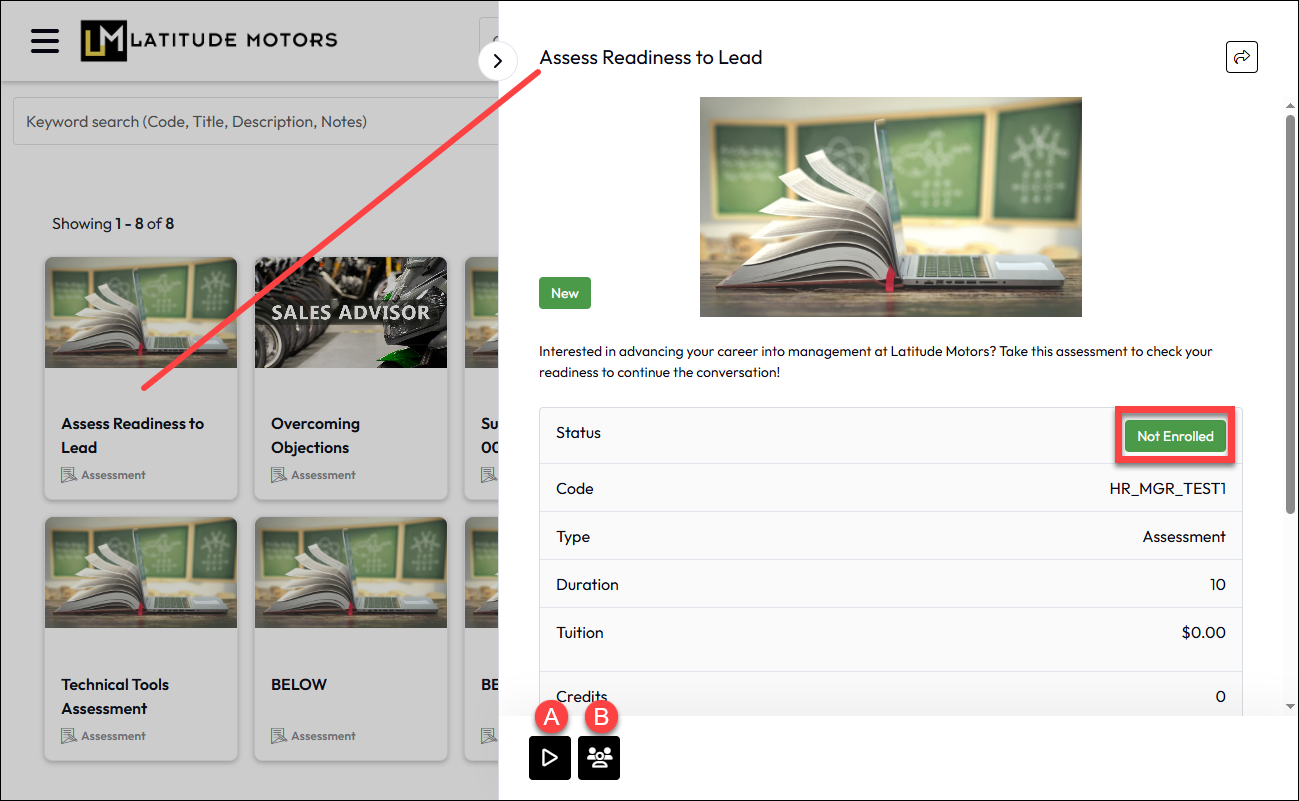Viewport: 1299px width, 801px height.
Task: Click the BELOW course card title
Action: tap(299, 685)
